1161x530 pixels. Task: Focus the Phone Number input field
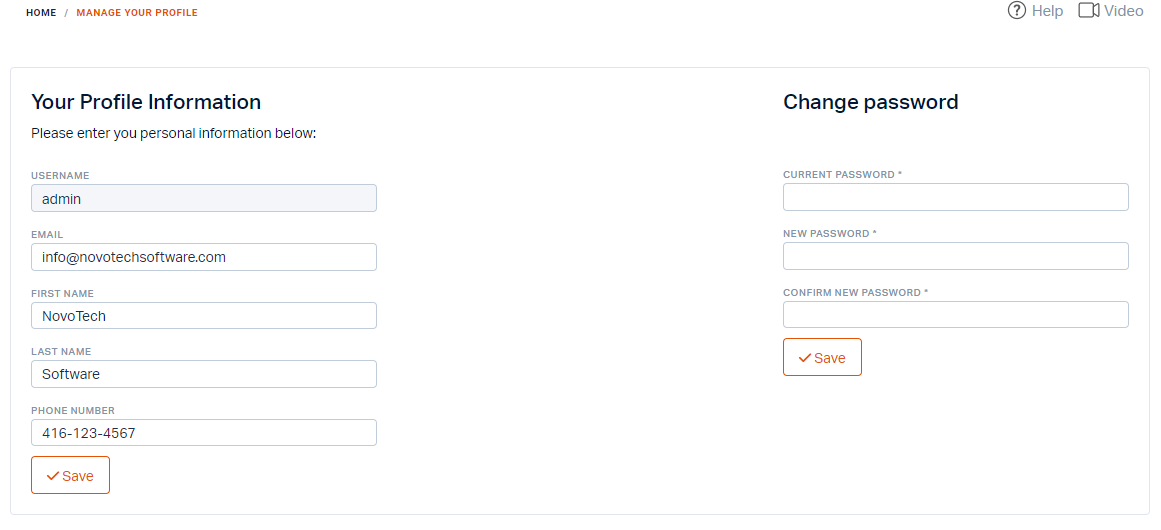(204, 432)
